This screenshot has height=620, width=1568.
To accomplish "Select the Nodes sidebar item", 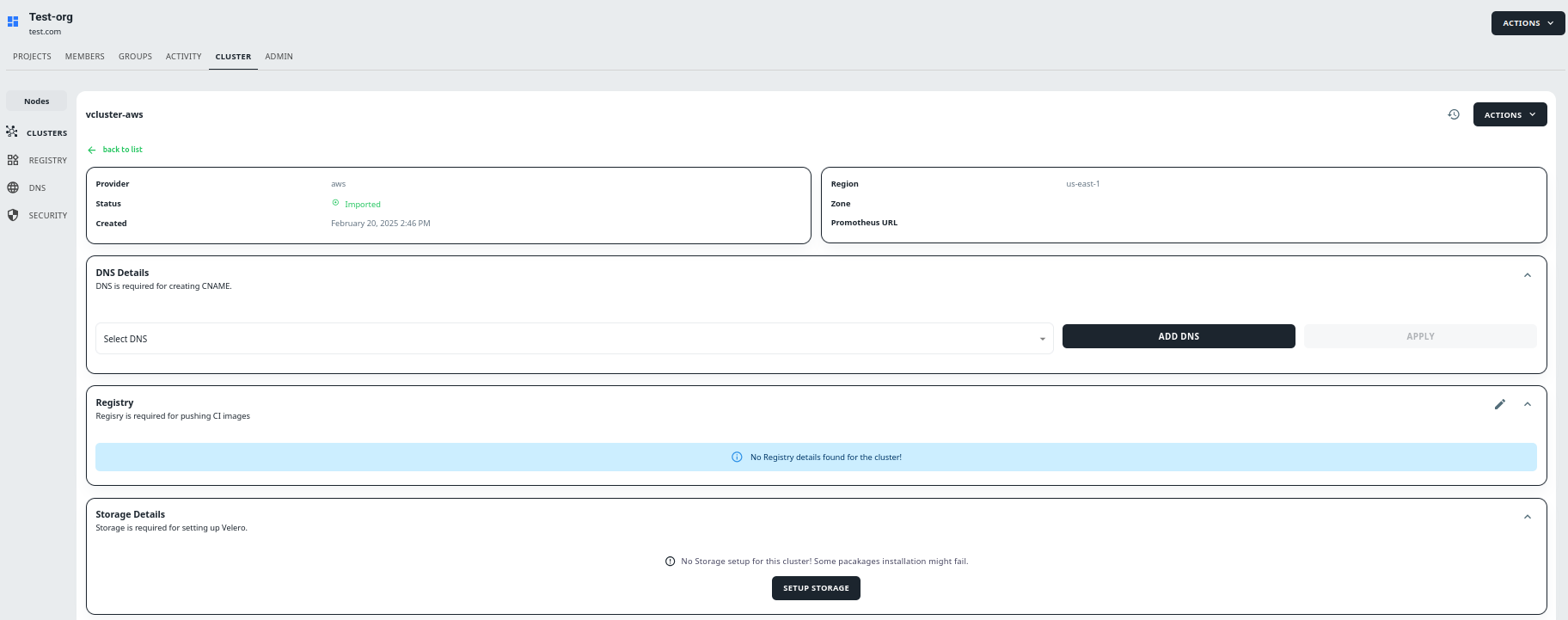I will 36,101.
